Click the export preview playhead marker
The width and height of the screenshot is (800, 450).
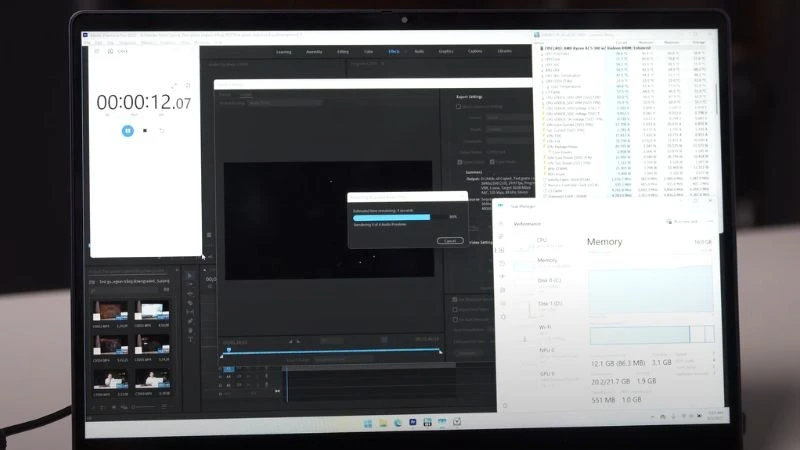point(229,349)
